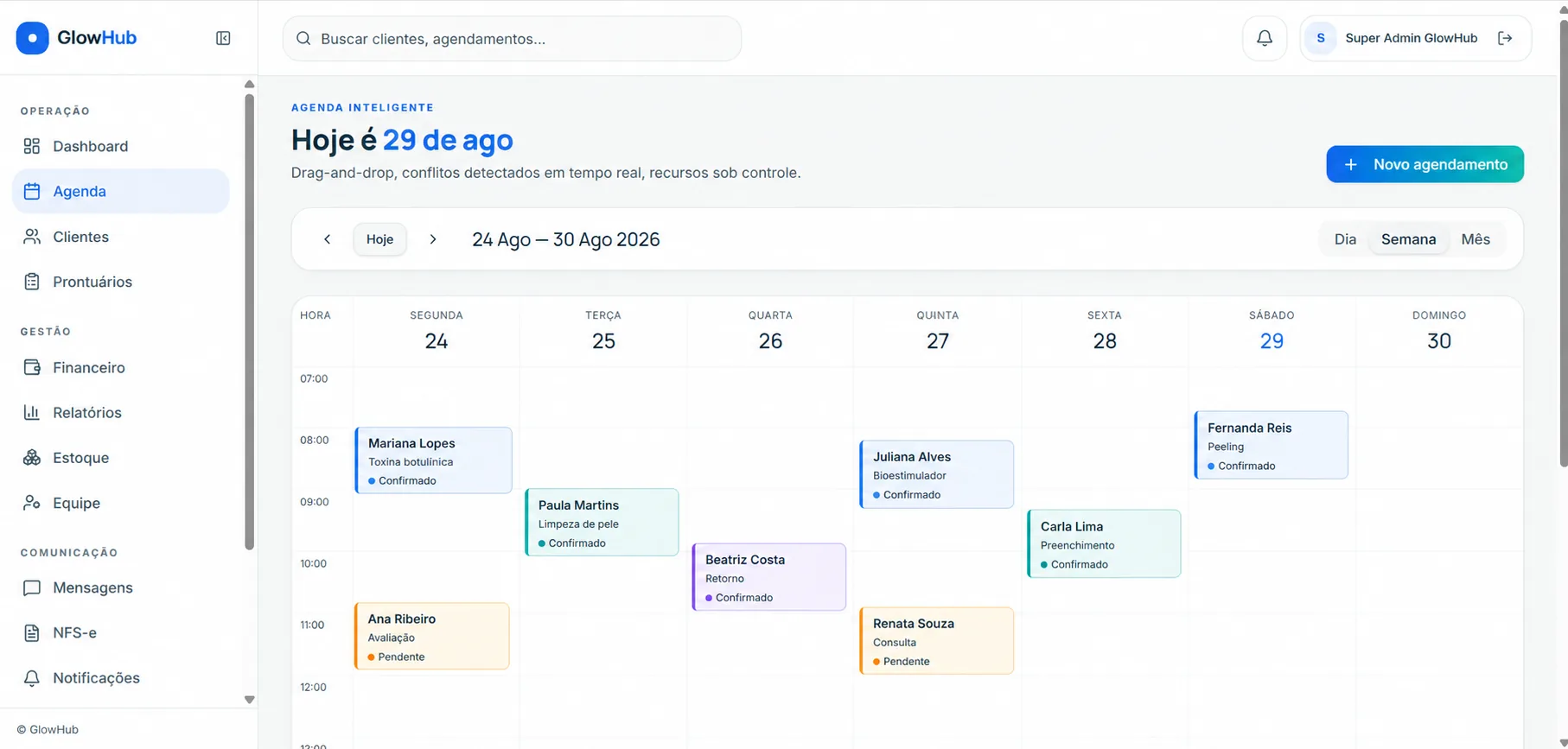The image size is (1568, 749).
Task: Click the Notificações bell icon in sidebar
Action: 32,678
